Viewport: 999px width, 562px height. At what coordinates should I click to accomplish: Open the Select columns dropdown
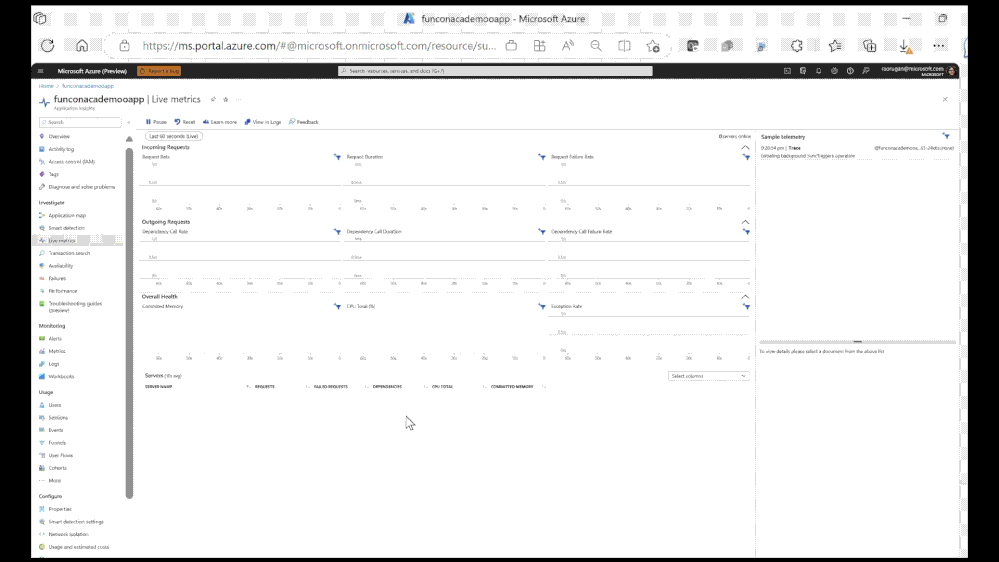pos(708,376)
